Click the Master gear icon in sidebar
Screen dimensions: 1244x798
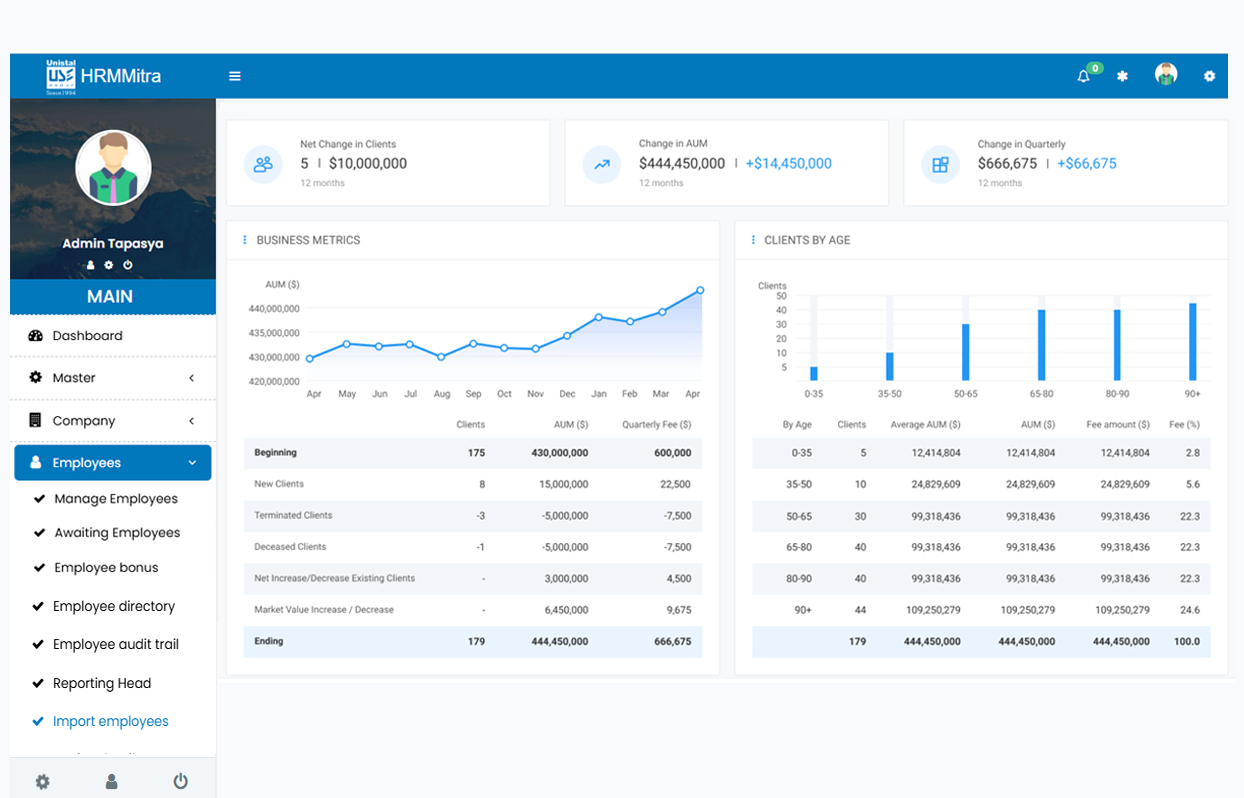click(36, 378)
